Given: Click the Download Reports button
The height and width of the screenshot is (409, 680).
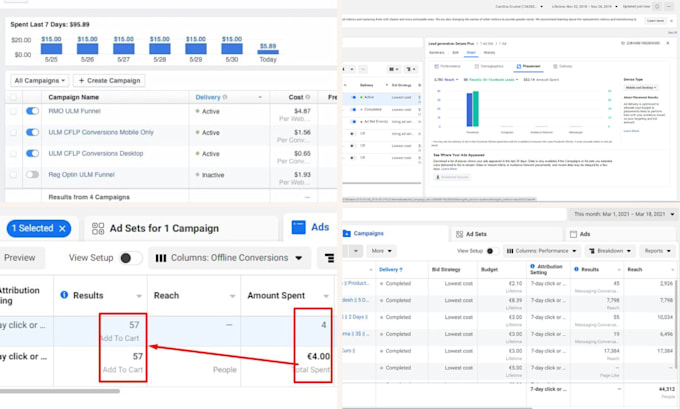Looking at the screenshot, I should click(452, 177).
